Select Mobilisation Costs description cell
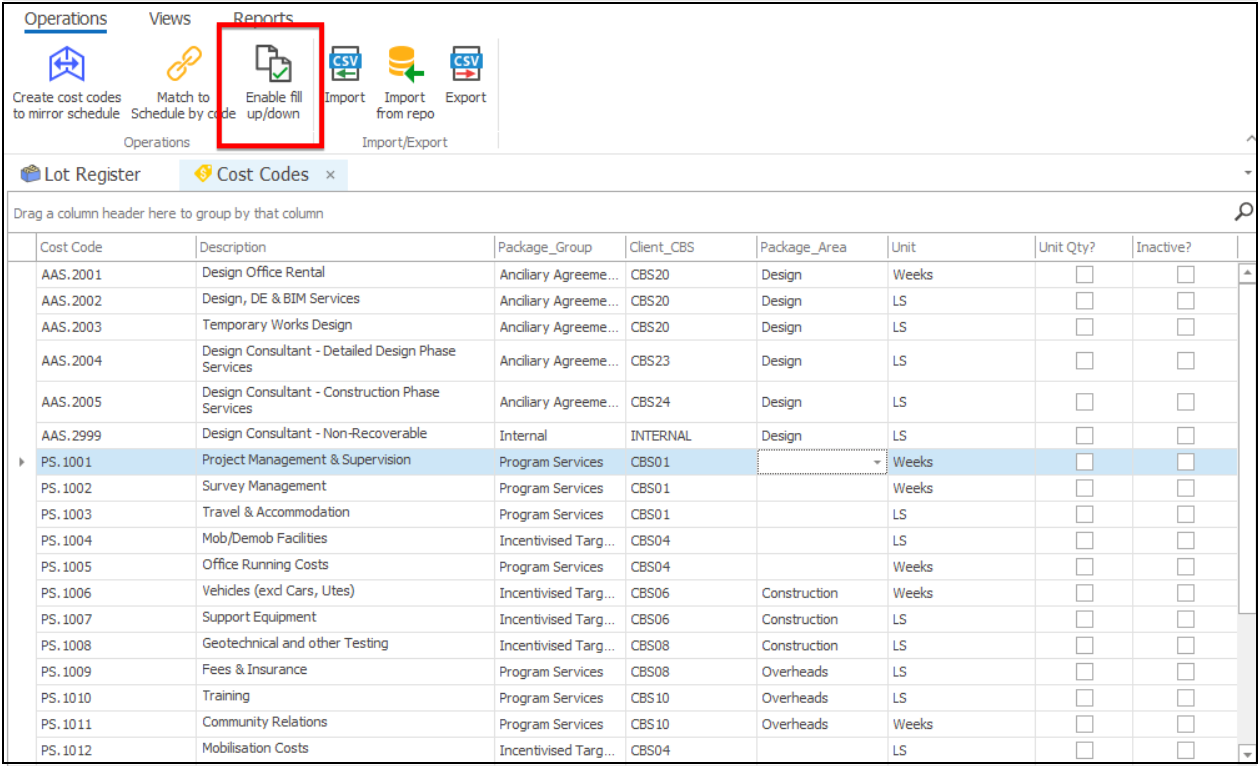Viewport: 1260px width, 766px height. pos(344,750)
